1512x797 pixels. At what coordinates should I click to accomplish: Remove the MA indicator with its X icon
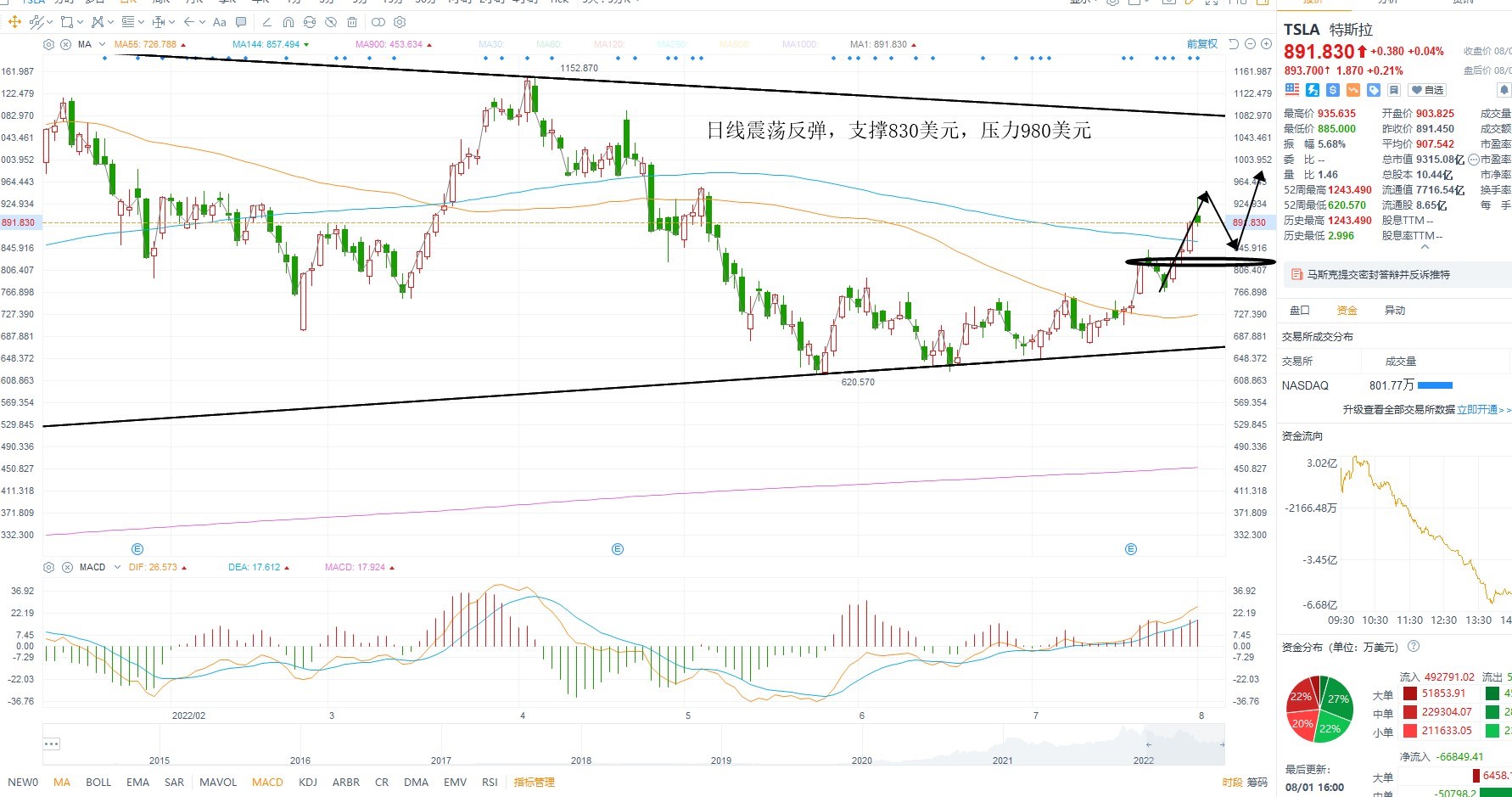65,44
